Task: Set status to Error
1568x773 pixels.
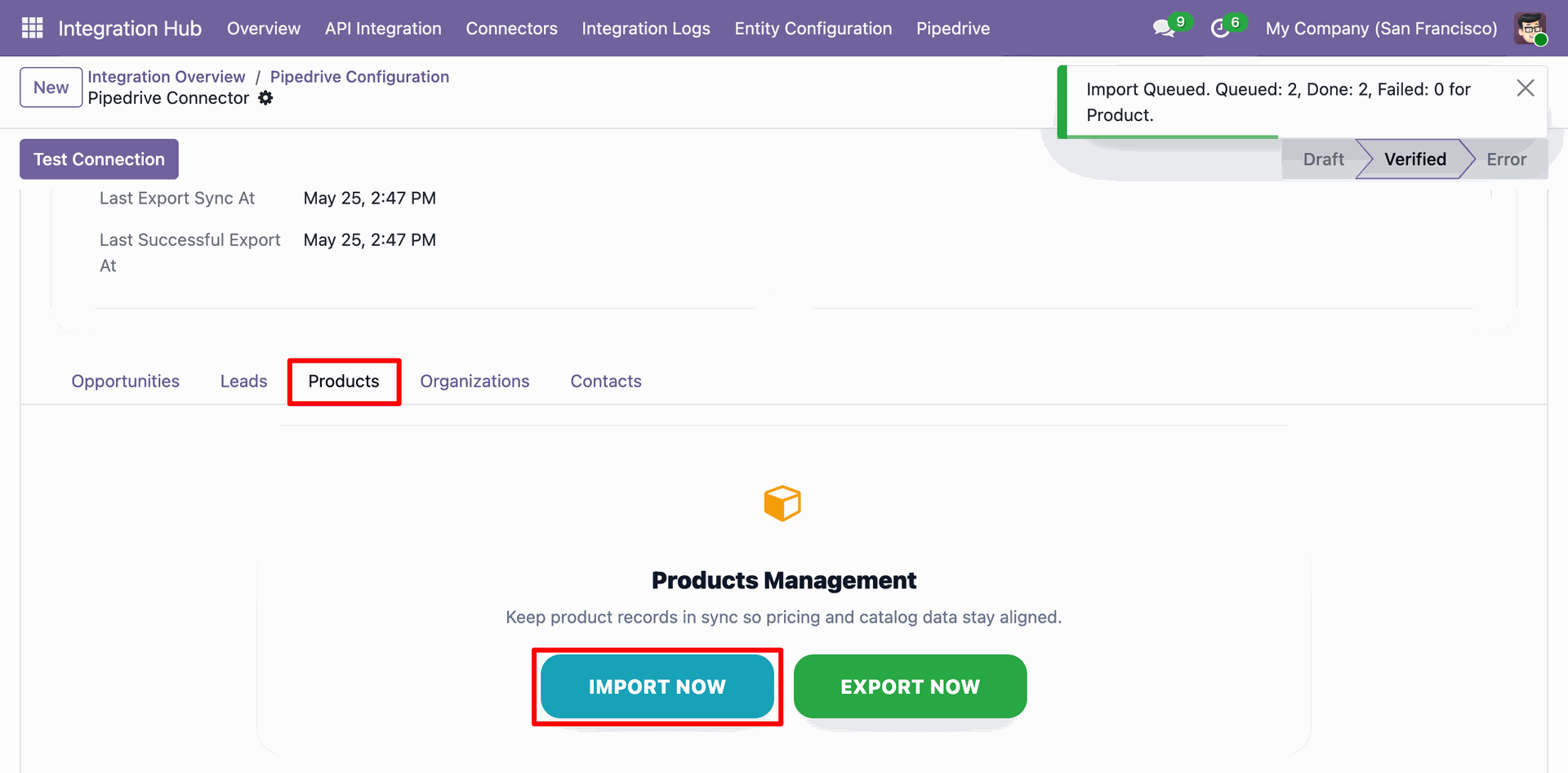Action: [1506, 159]
